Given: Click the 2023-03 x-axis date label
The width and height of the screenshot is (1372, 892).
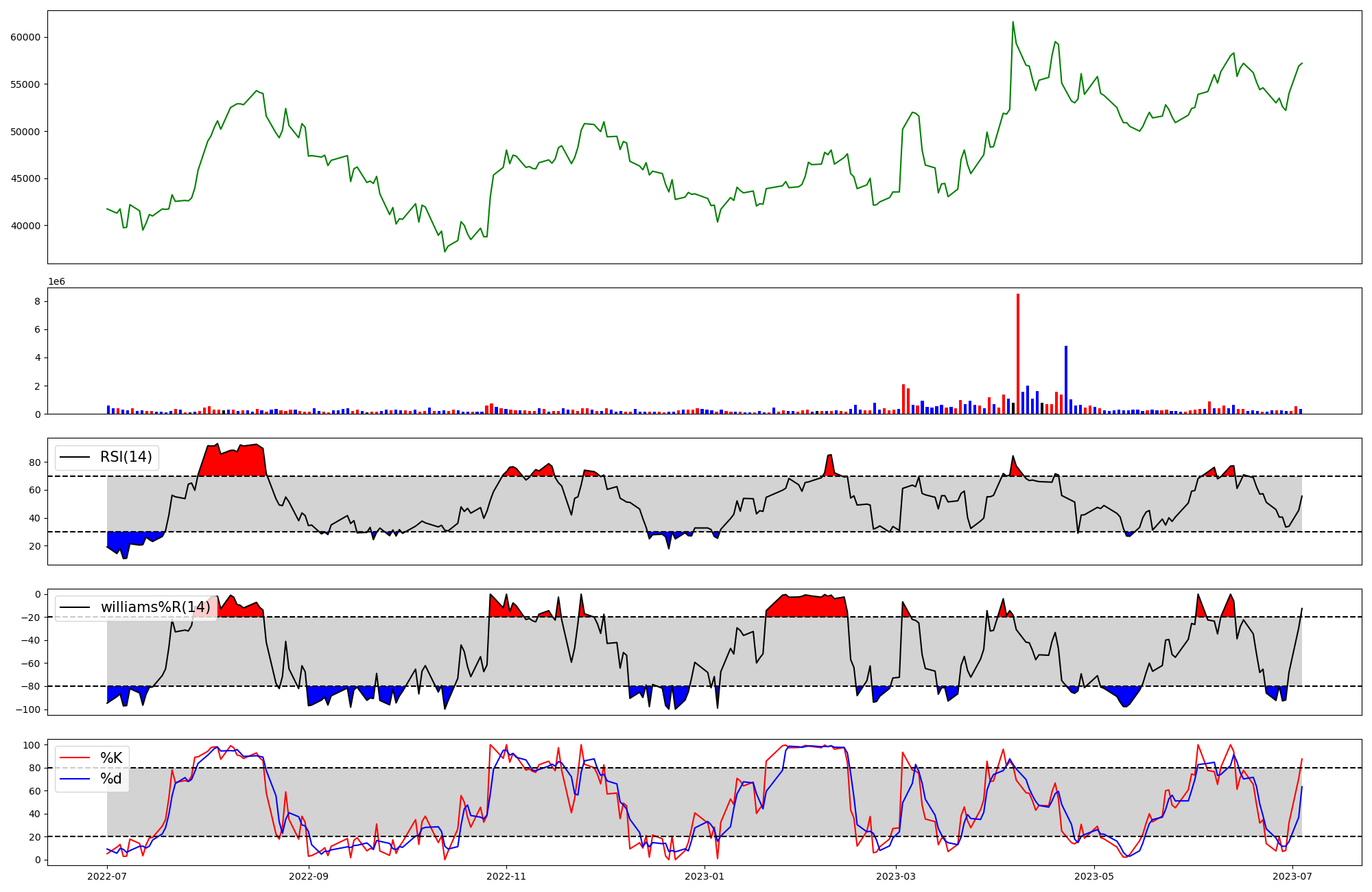Looking at the screenshot, I should pos(896,876).
